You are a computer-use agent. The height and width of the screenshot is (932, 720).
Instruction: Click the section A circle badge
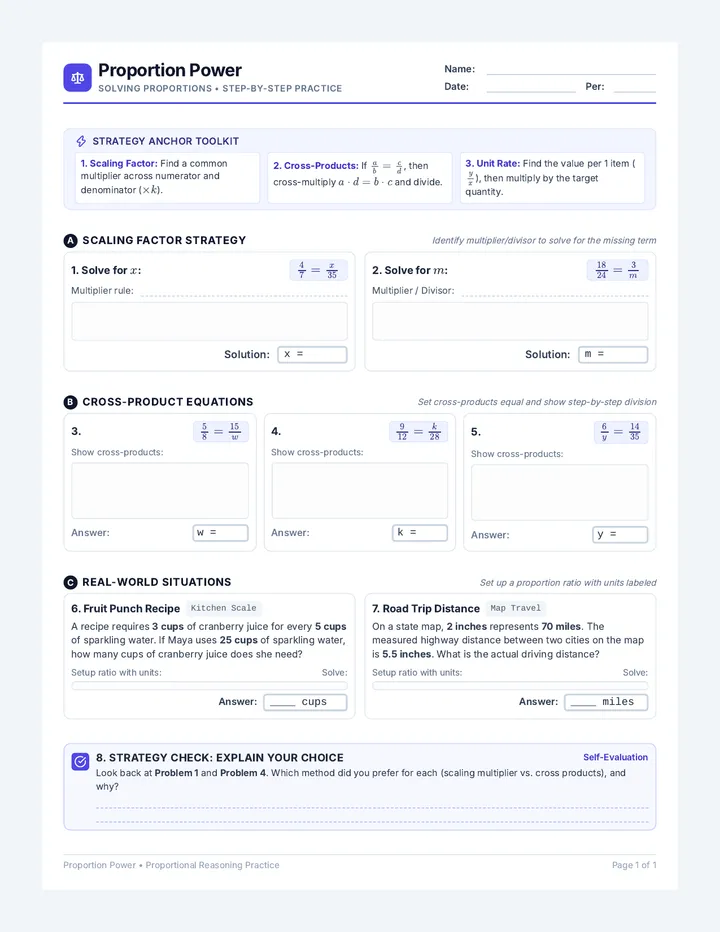70,241
